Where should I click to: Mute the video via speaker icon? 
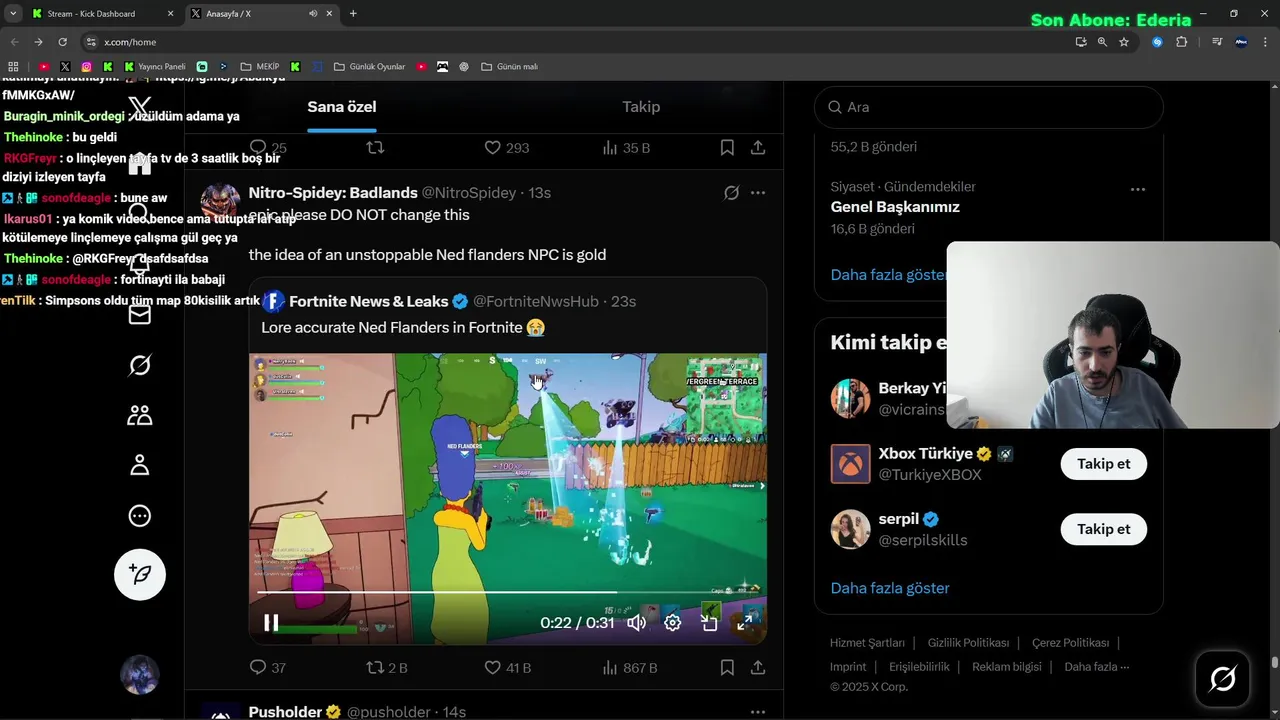tap(636, 623)
